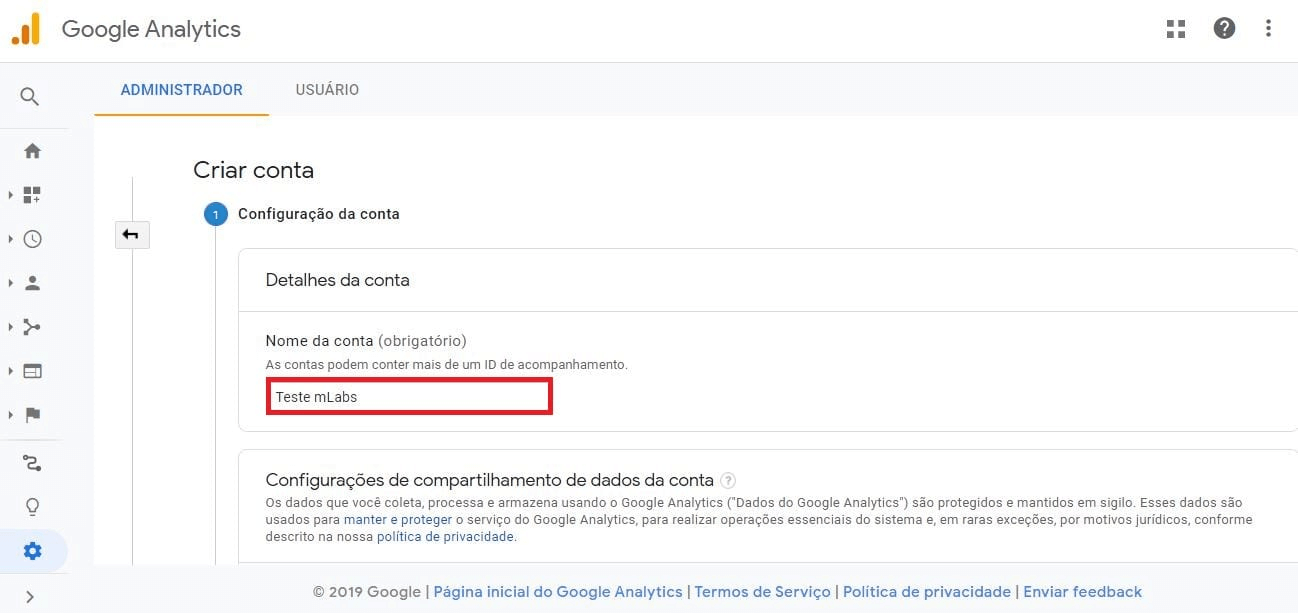Open Conversions via the flag icon
Viewport: 1298px width, 613px height.
click(x=33, y=414)
